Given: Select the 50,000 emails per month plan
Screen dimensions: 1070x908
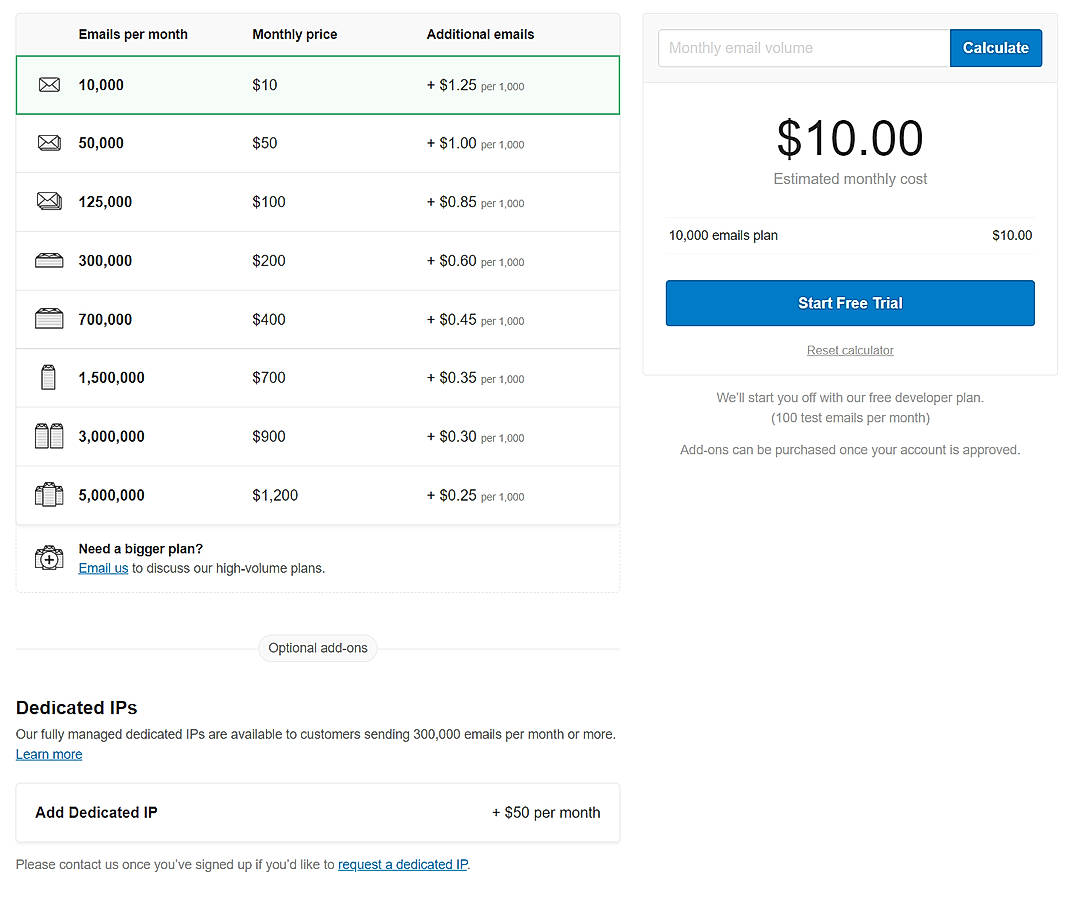Looking at the screenshot, I should point(317,143).
